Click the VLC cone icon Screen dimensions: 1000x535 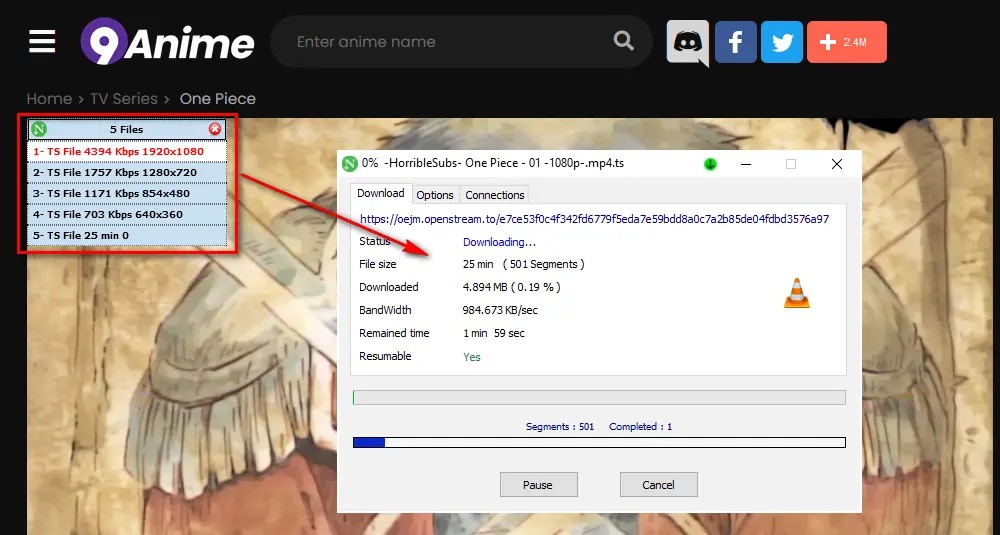pos(797,292)
